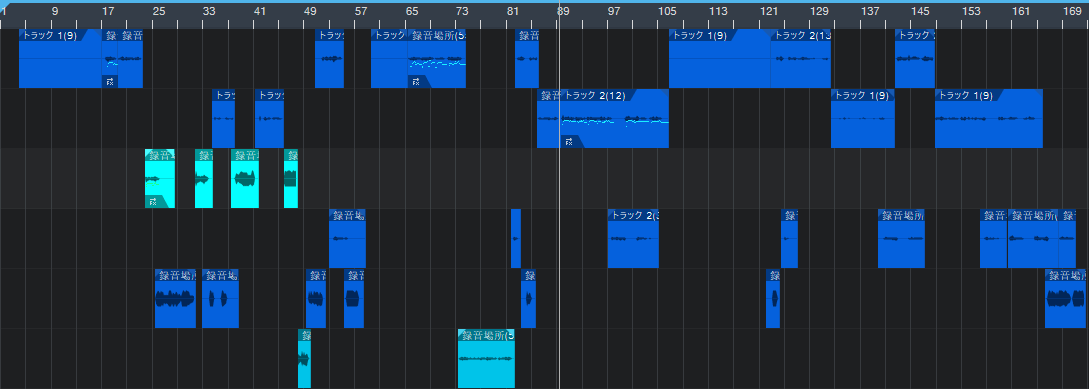Select fifth-track 録音場 clip starting near bar 33
Screen dimensions: 1089x389
(x=220, y=299)
